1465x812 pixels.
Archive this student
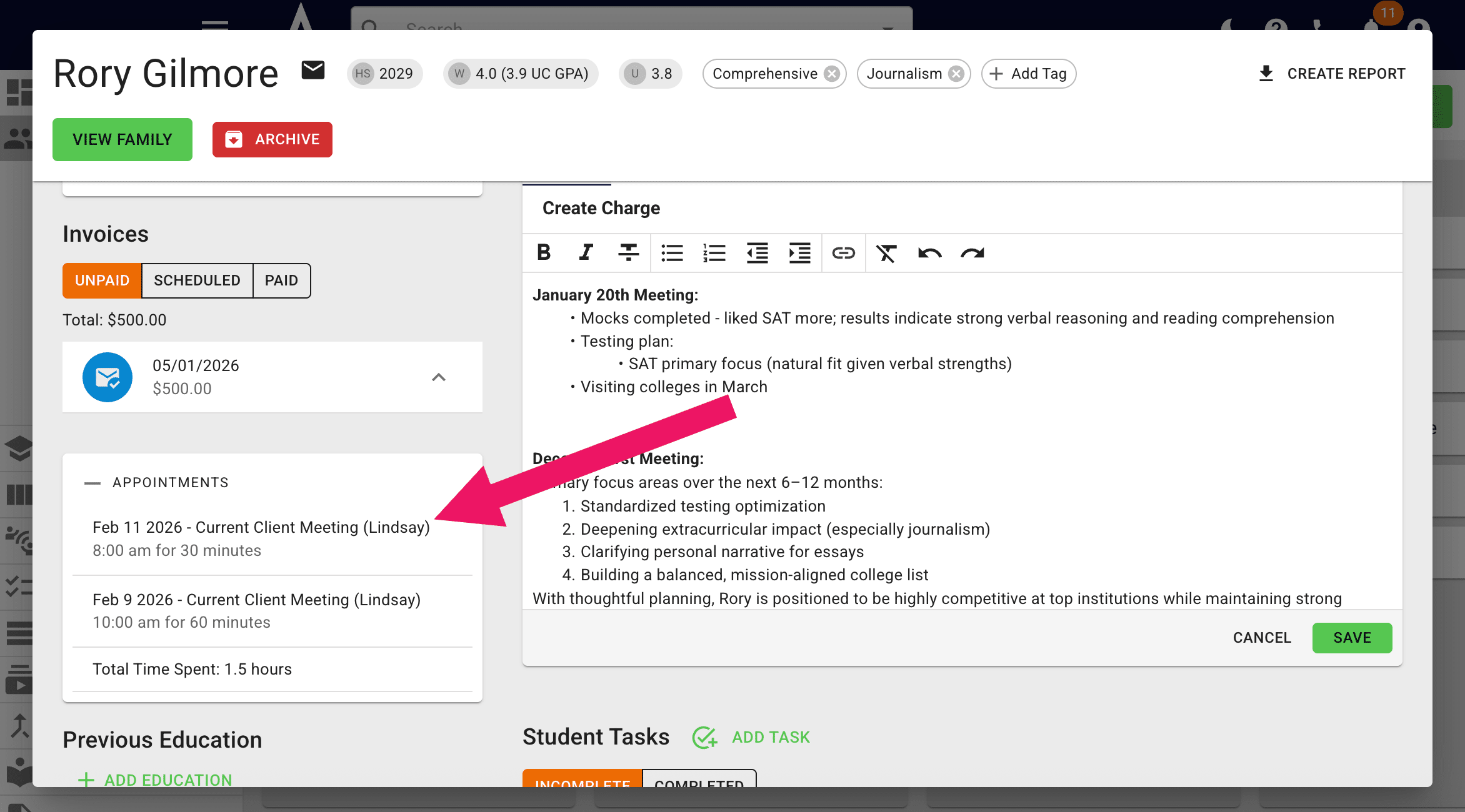point(272,139)
